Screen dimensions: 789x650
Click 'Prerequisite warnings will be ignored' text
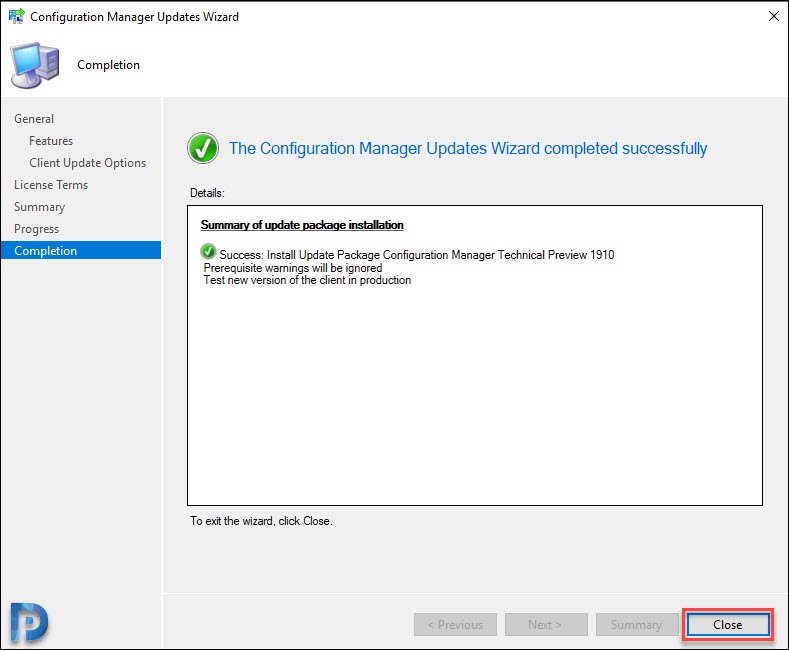tap(293, 268)
